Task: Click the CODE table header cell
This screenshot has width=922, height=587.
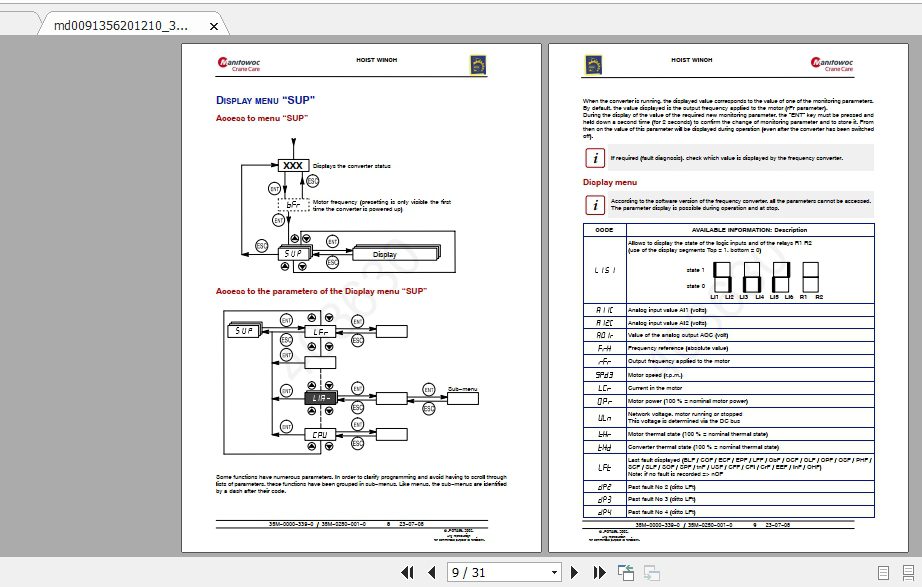Action: (604, 230)
